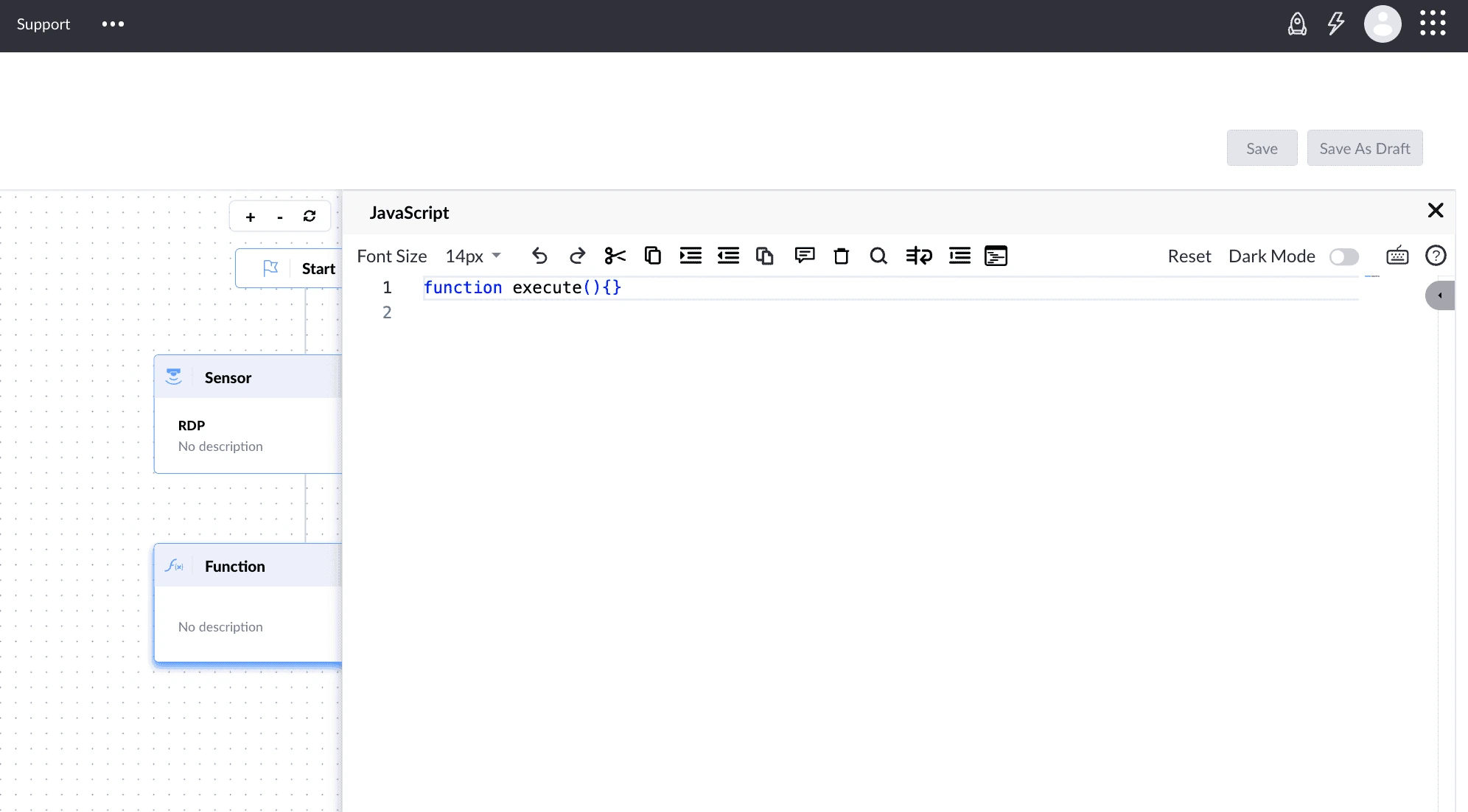Zoom in the flow canvas
Viewport: 1468px width, 812px height.
pyautogui.click(x=251, y=217)
